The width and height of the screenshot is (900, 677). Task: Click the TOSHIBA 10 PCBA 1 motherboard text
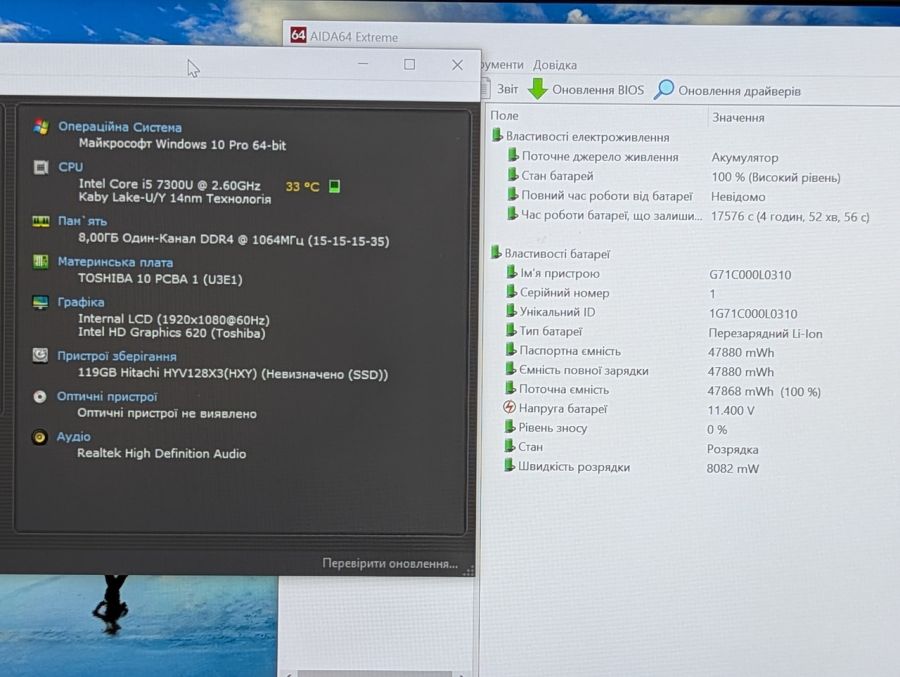(x=160, y=279)
